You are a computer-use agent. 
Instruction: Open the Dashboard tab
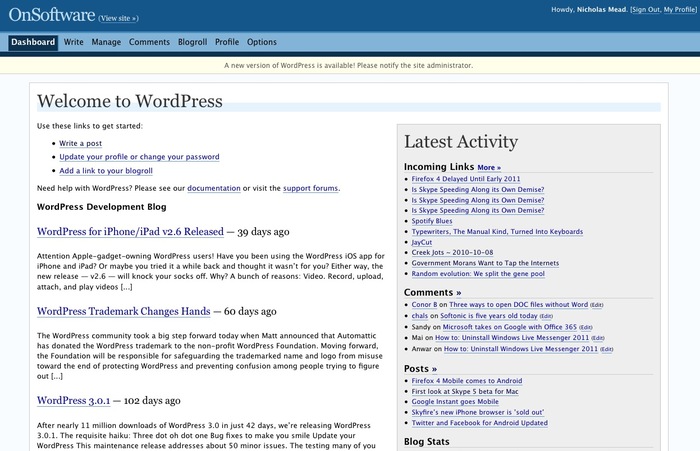click(33, 42)
